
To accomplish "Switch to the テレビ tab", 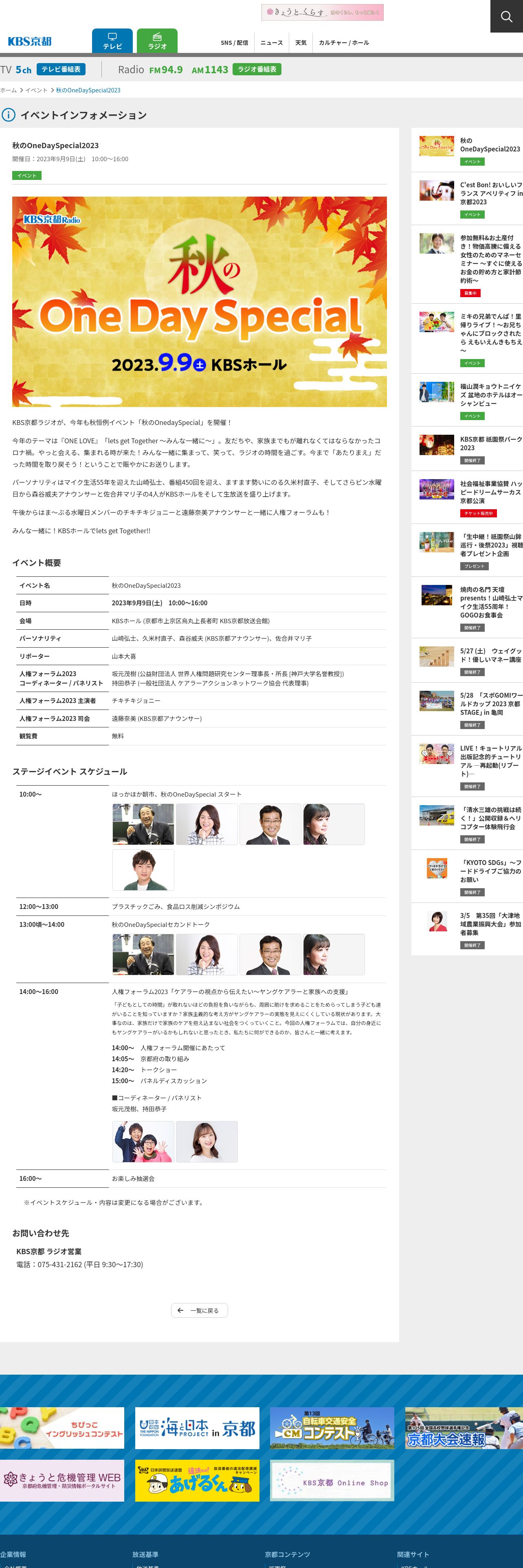I will coord(113,41).
